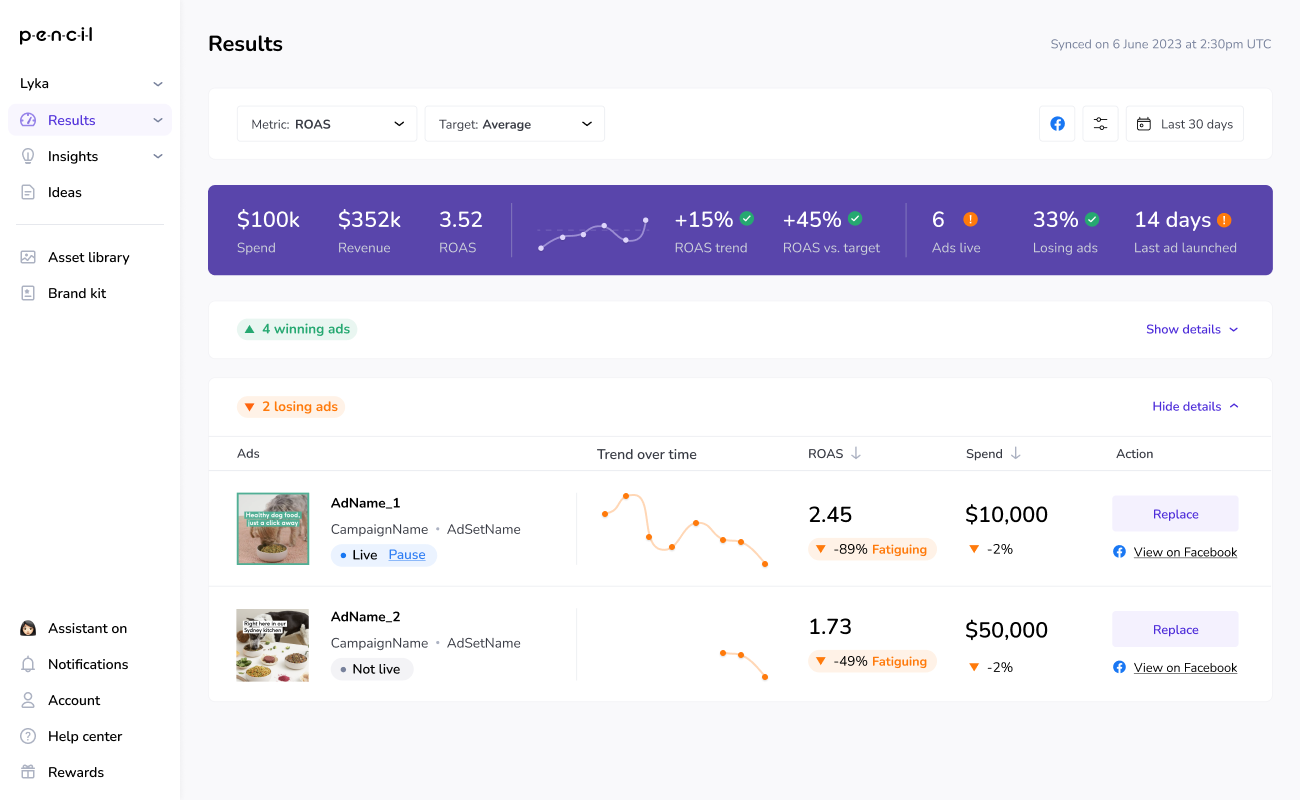Replace ad AdName_2

coord(1175,629)
